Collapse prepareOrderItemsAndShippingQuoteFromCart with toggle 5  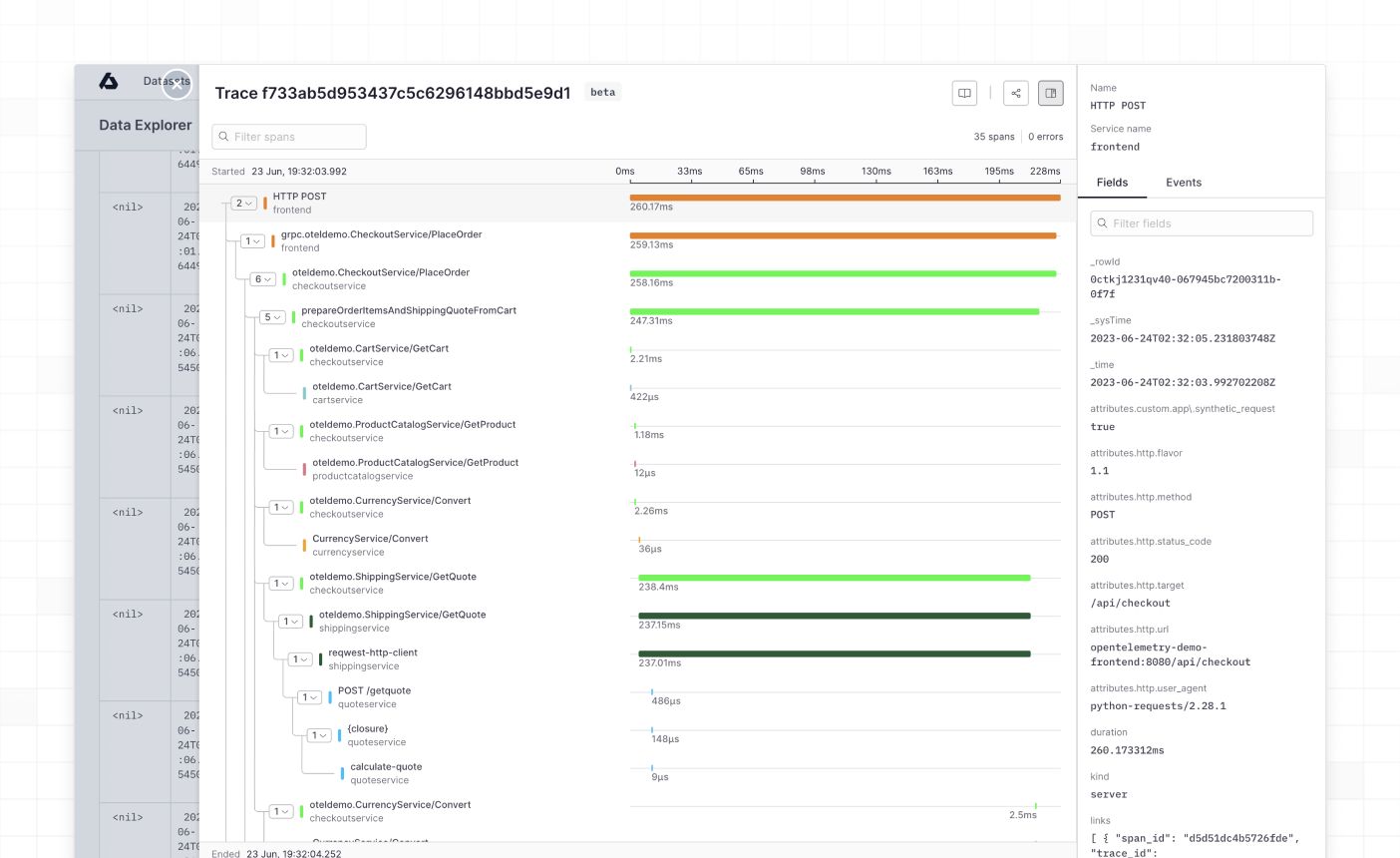click(272, 317)
